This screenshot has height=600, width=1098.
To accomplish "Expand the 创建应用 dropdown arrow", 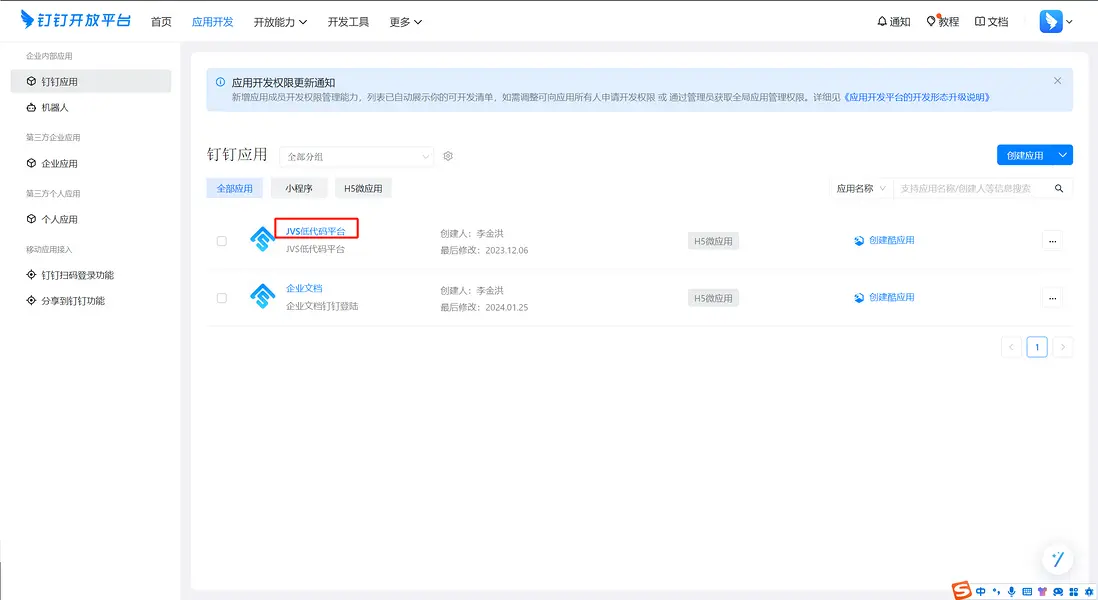I will [1062, 154].
